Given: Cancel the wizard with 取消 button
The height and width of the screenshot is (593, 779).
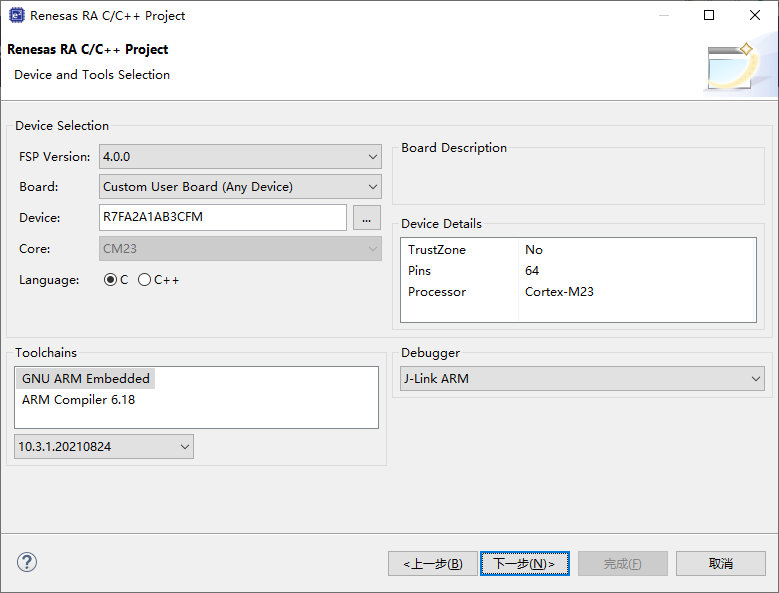Looking at the screenshot, I should pos(720,564).
